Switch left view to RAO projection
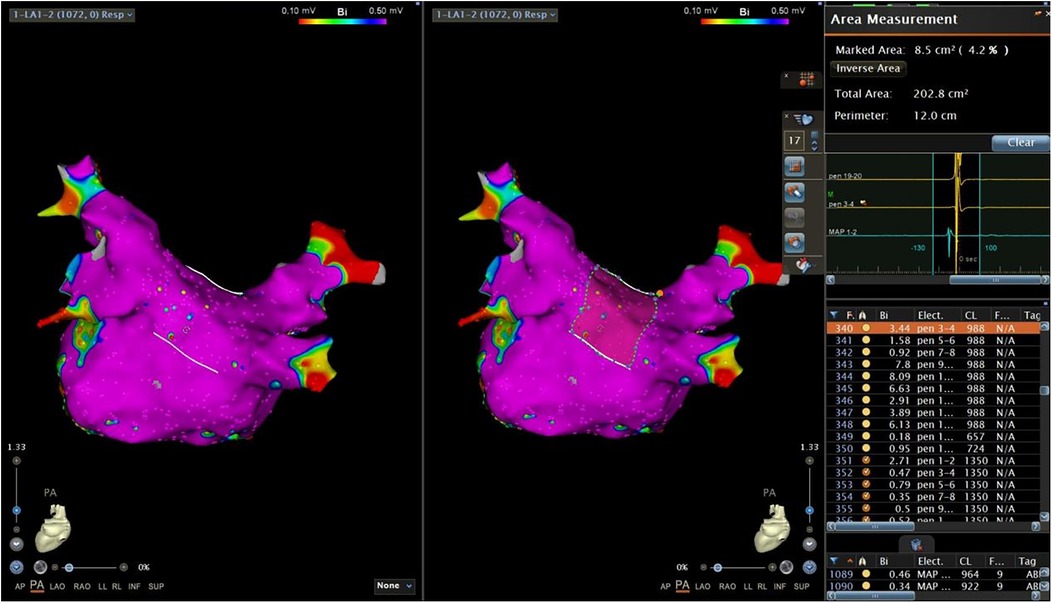Image resolution: width=1052 pixels, height=603 pixels. (82, 586)
